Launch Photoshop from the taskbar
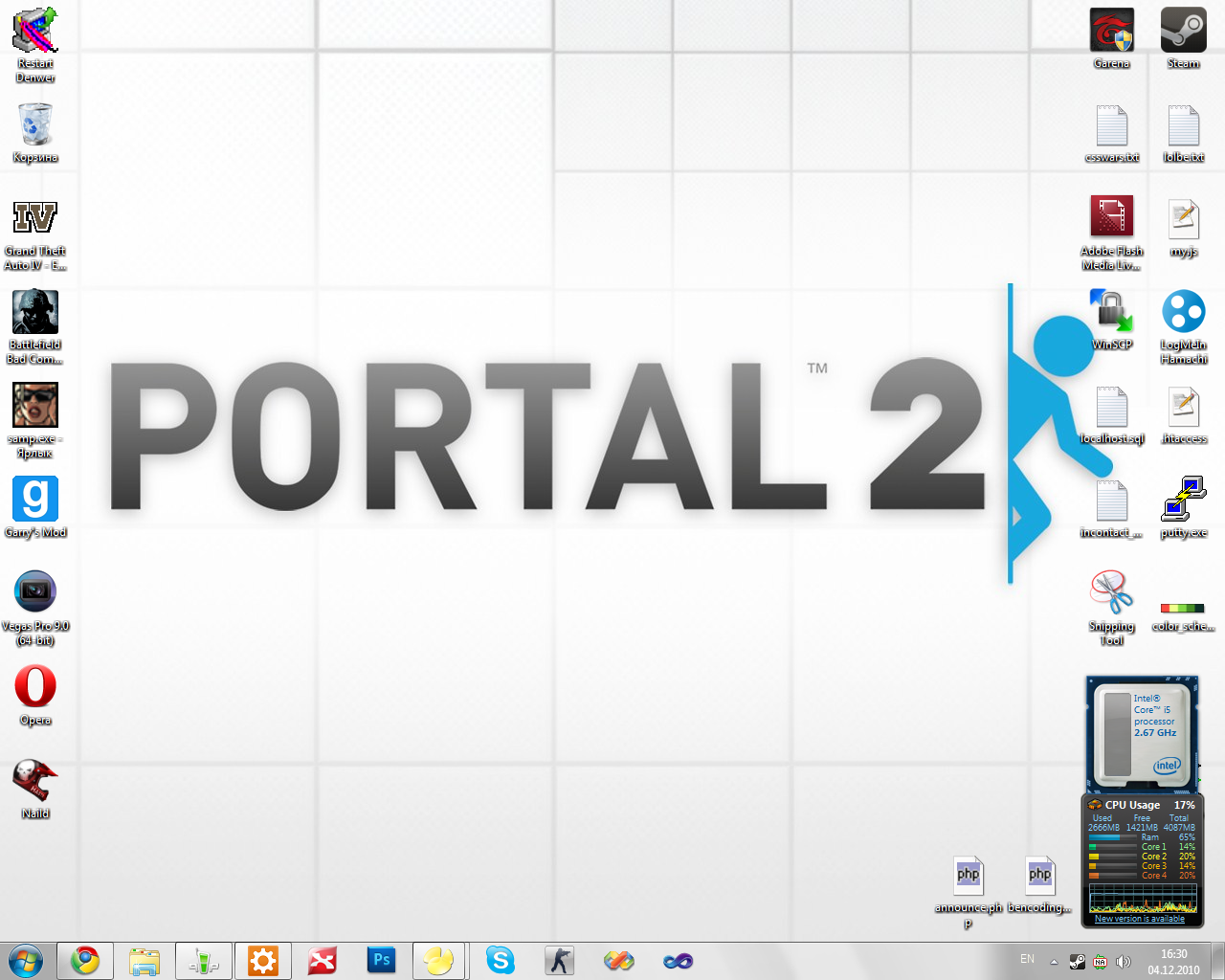 tap(382, 961)
